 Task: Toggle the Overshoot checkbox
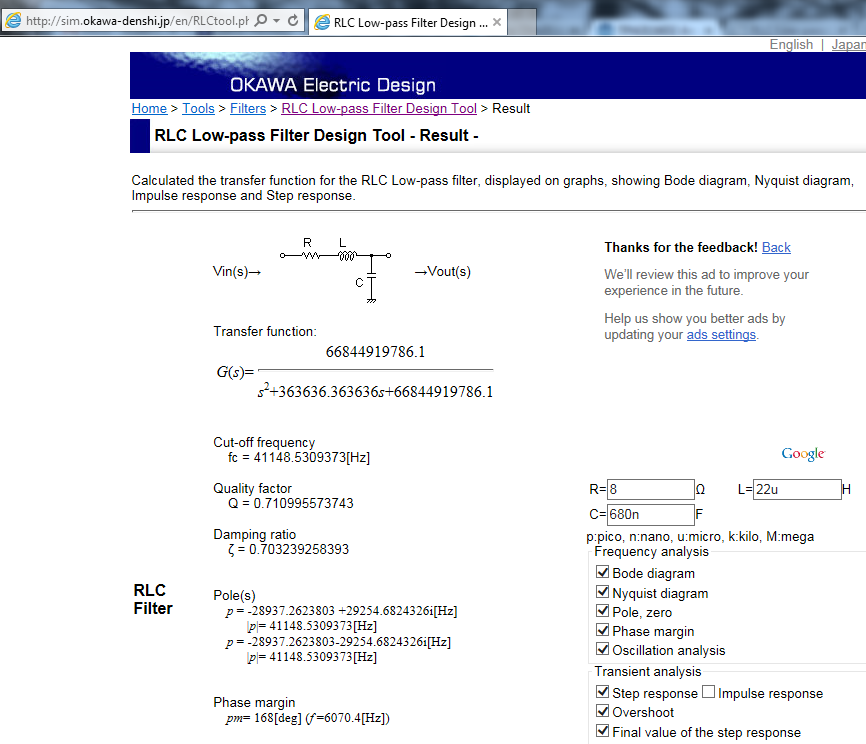coord(603,711)
